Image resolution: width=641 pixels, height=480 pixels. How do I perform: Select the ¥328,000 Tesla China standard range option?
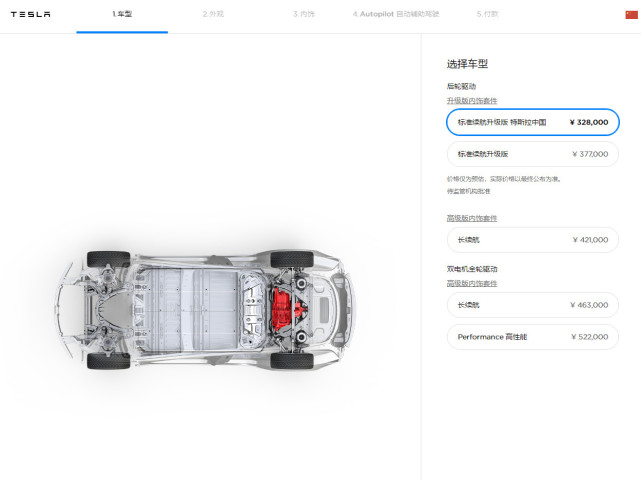[533, 122]
